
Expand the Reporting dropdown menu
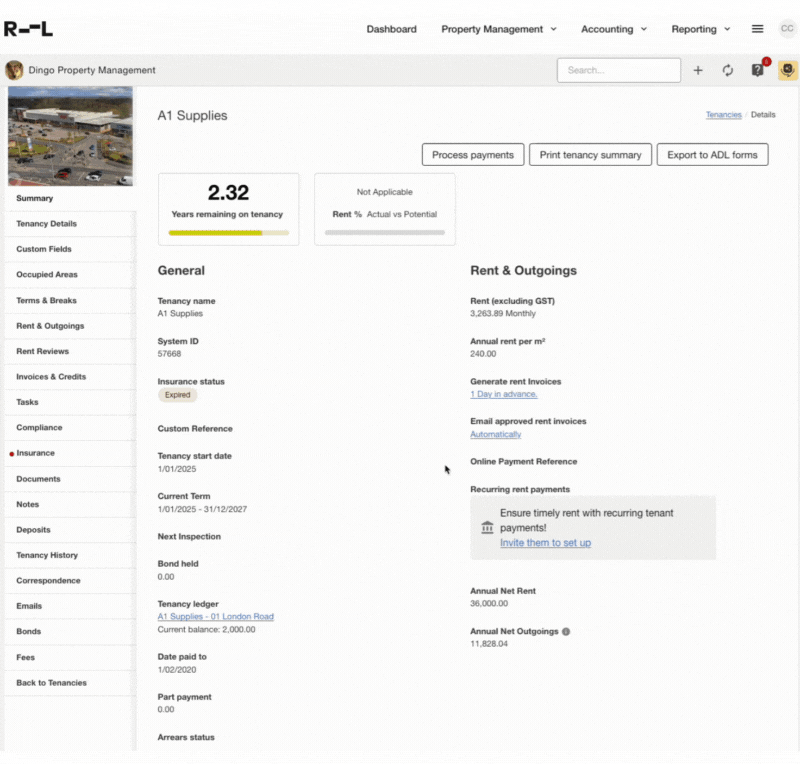[700, 29]
